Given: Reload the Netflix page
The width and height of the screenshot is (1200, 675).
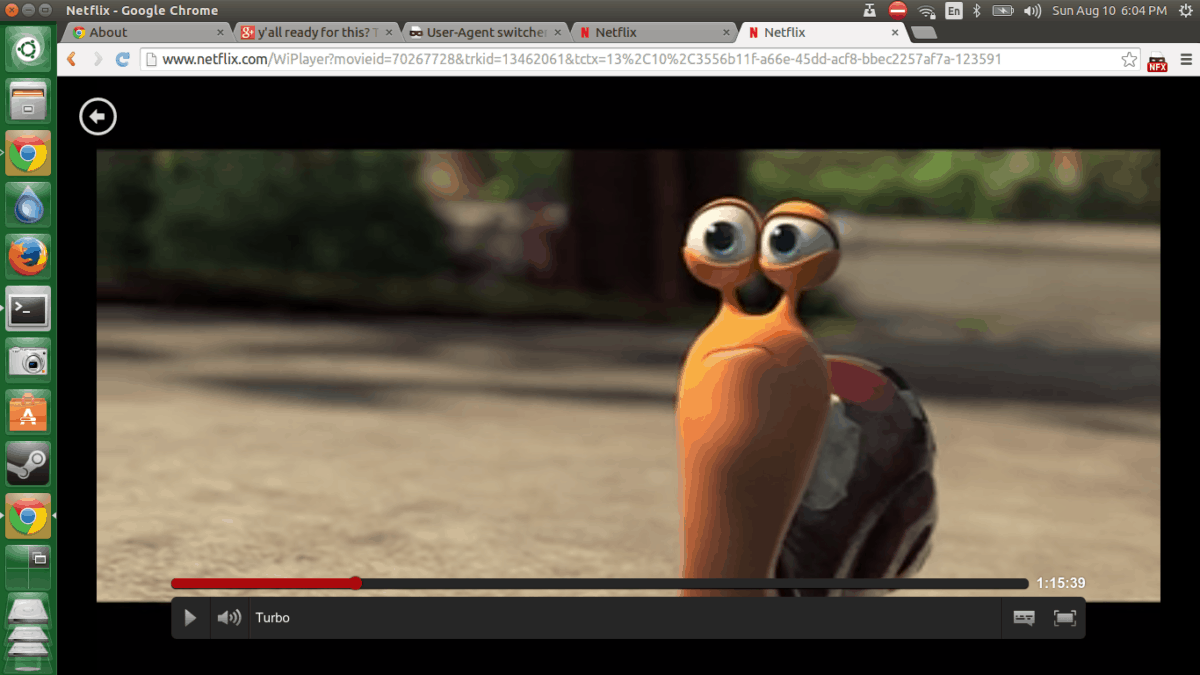Looking at the screenshot, I should coord(123,59).
